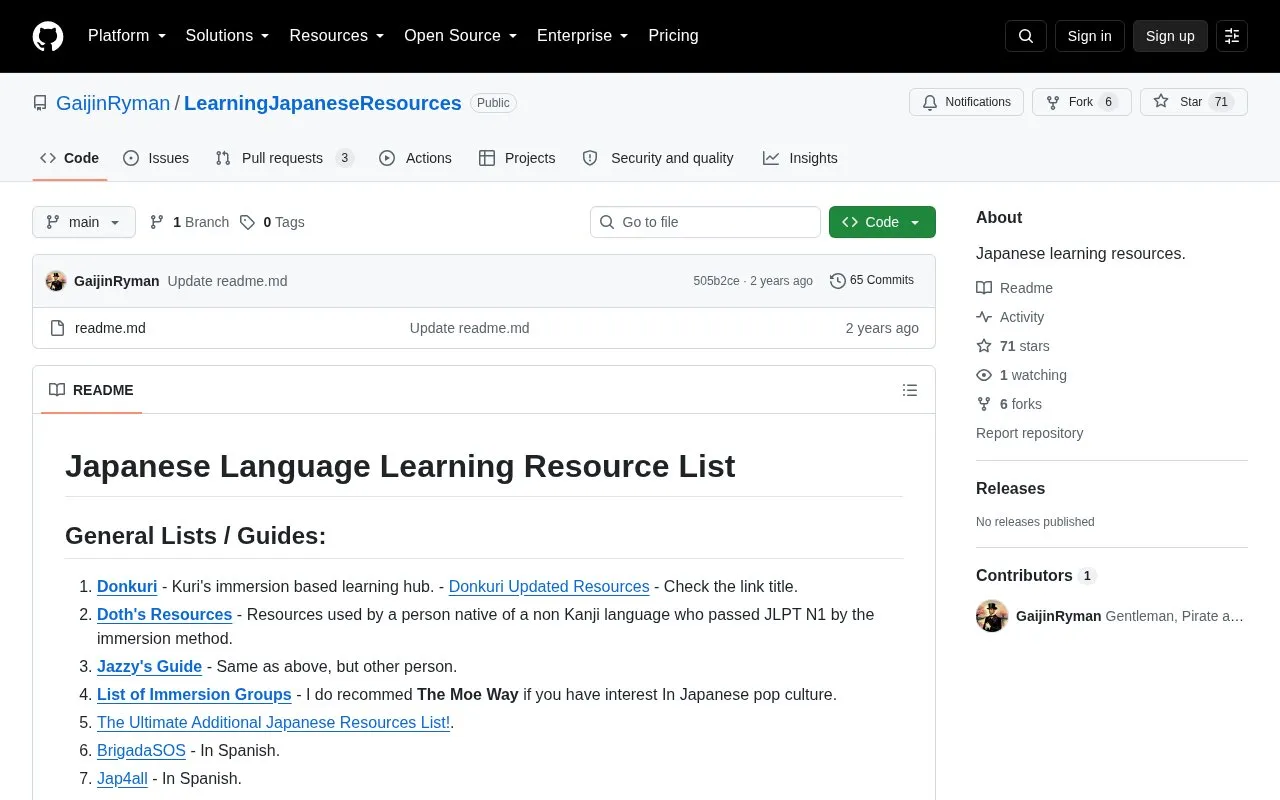Open the List of Immersion Groups link
Viewport: 1280px width, 800px height.
click(x=194, y=695)
